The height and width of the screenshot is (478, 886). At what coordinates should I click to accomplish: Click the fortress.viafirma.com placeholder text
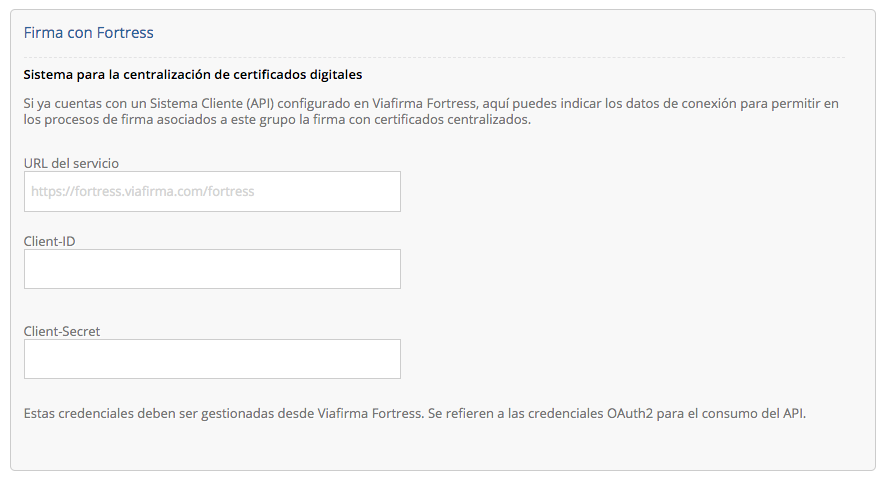coord(142,192)
